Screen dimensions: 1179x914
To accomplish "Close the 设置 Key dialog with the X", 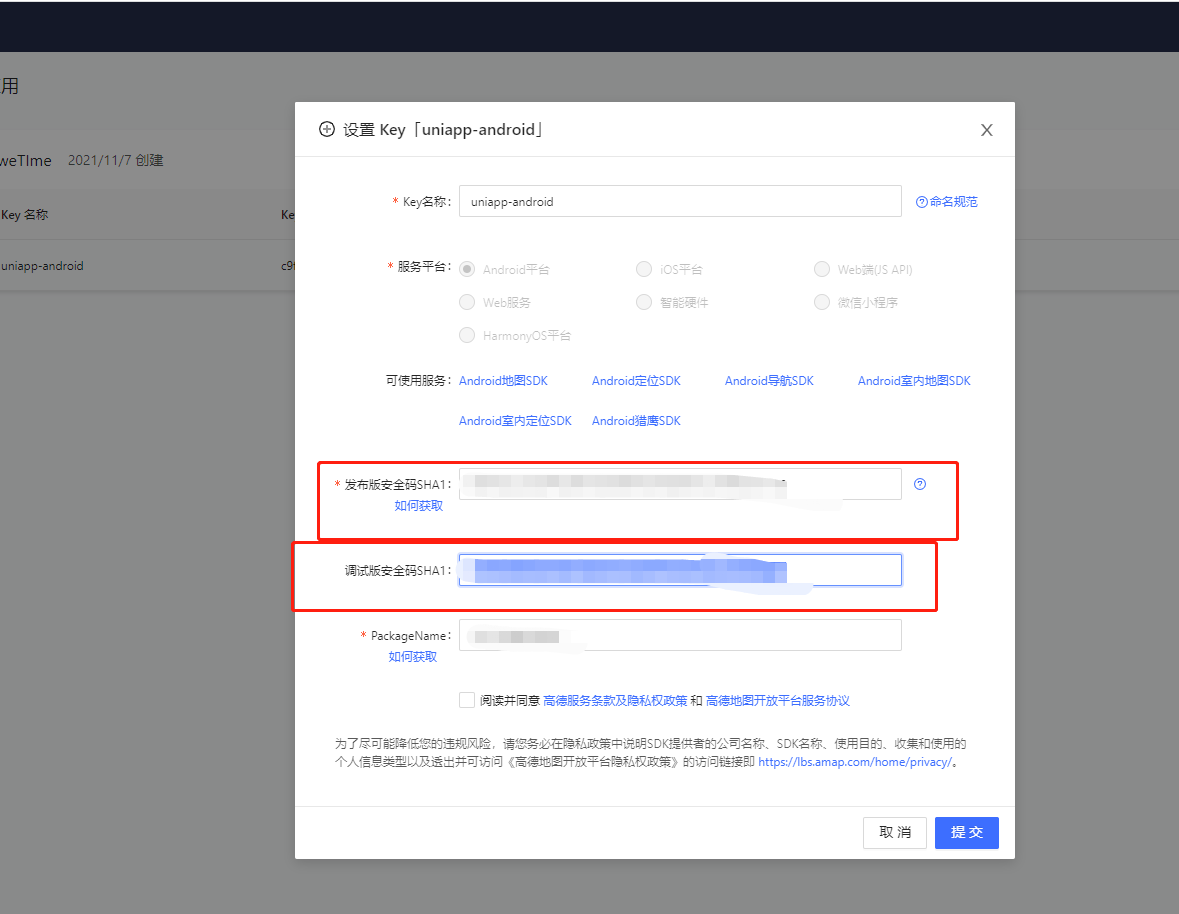I will [x=987, y=130].
